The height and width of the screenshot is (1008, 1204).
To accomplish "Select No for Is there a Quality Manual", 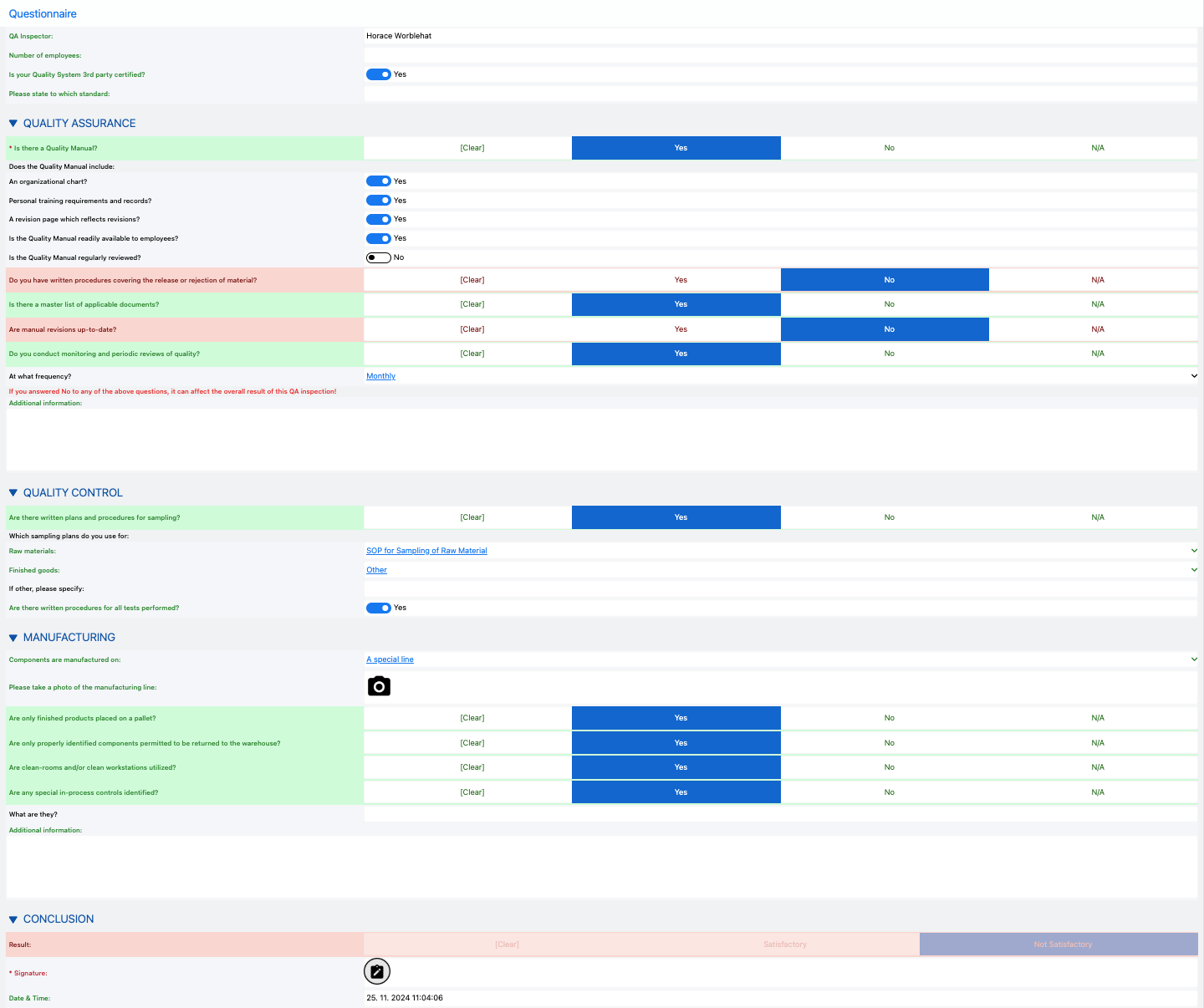I will coord(889,148).
